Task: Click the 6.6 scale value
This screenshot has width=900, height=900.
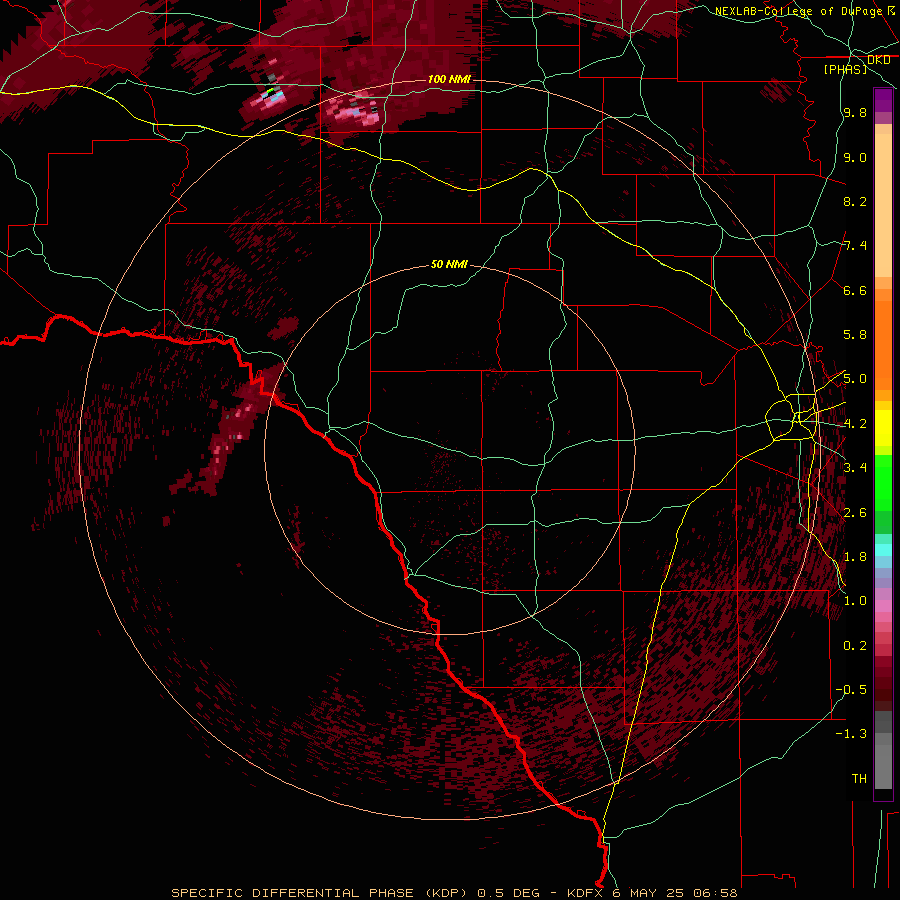Action: 855,290
